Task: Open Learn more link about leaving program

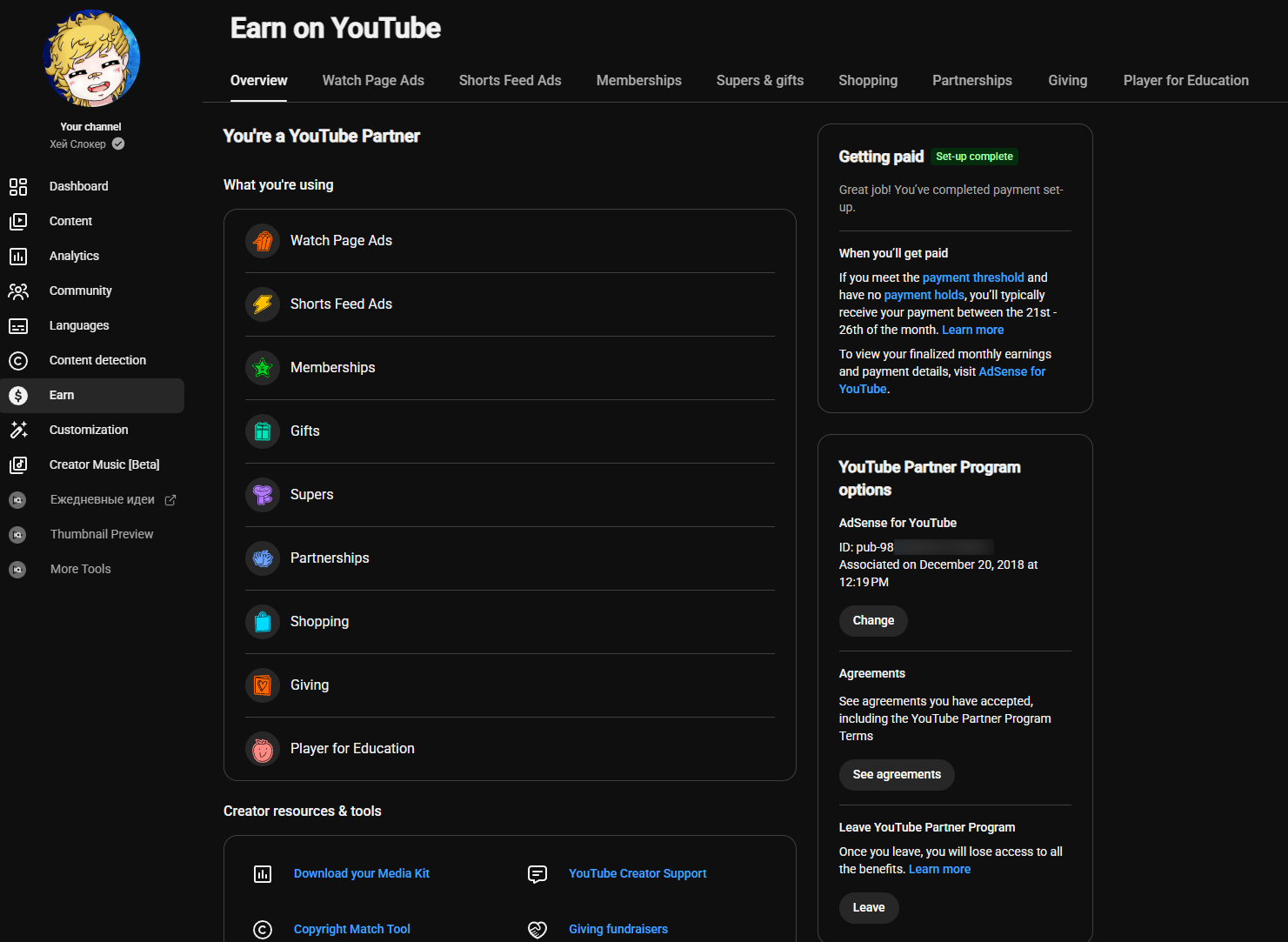Action: pos(939,870)
